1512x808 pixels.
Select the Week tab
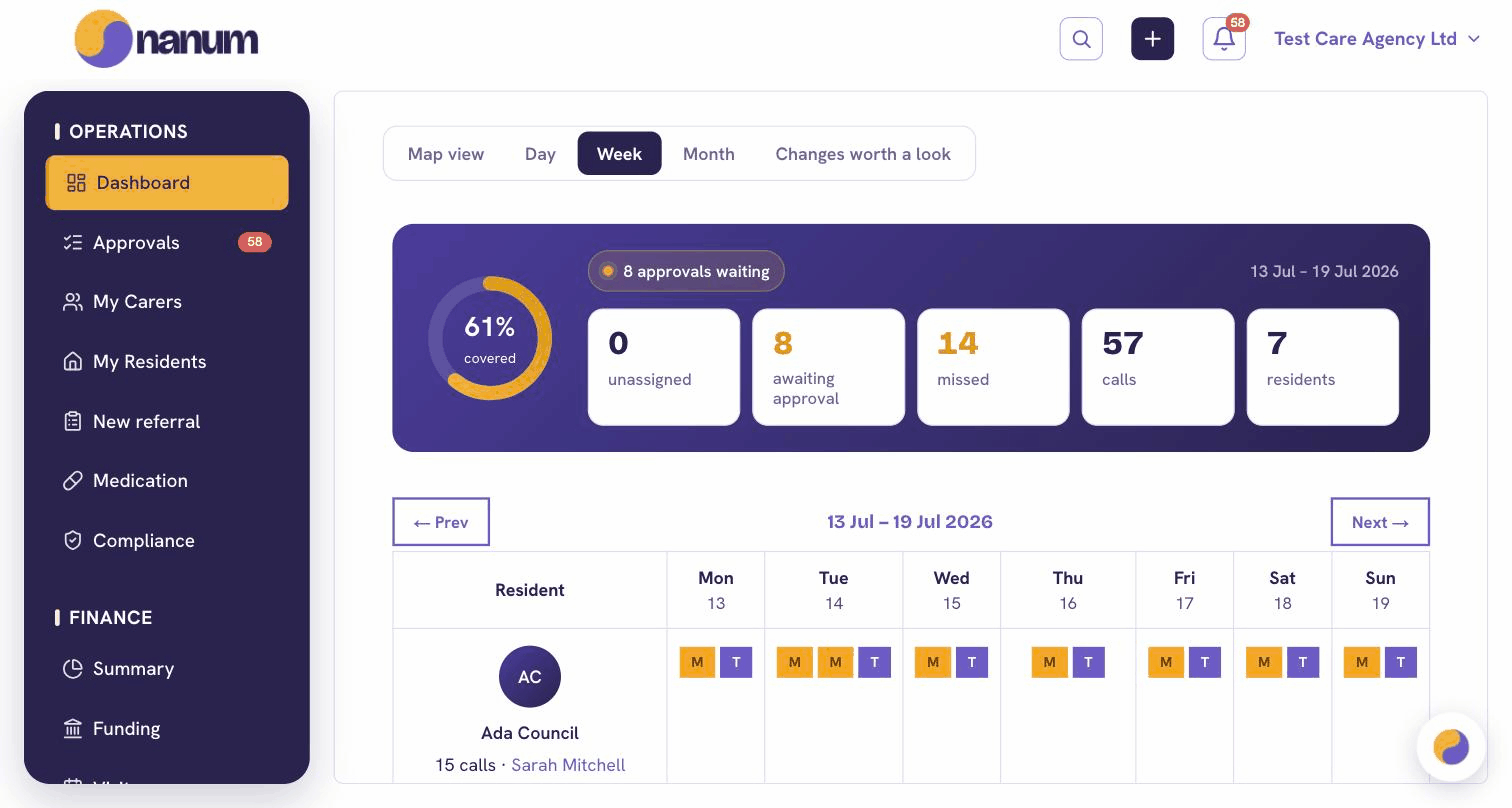(619, 154)
